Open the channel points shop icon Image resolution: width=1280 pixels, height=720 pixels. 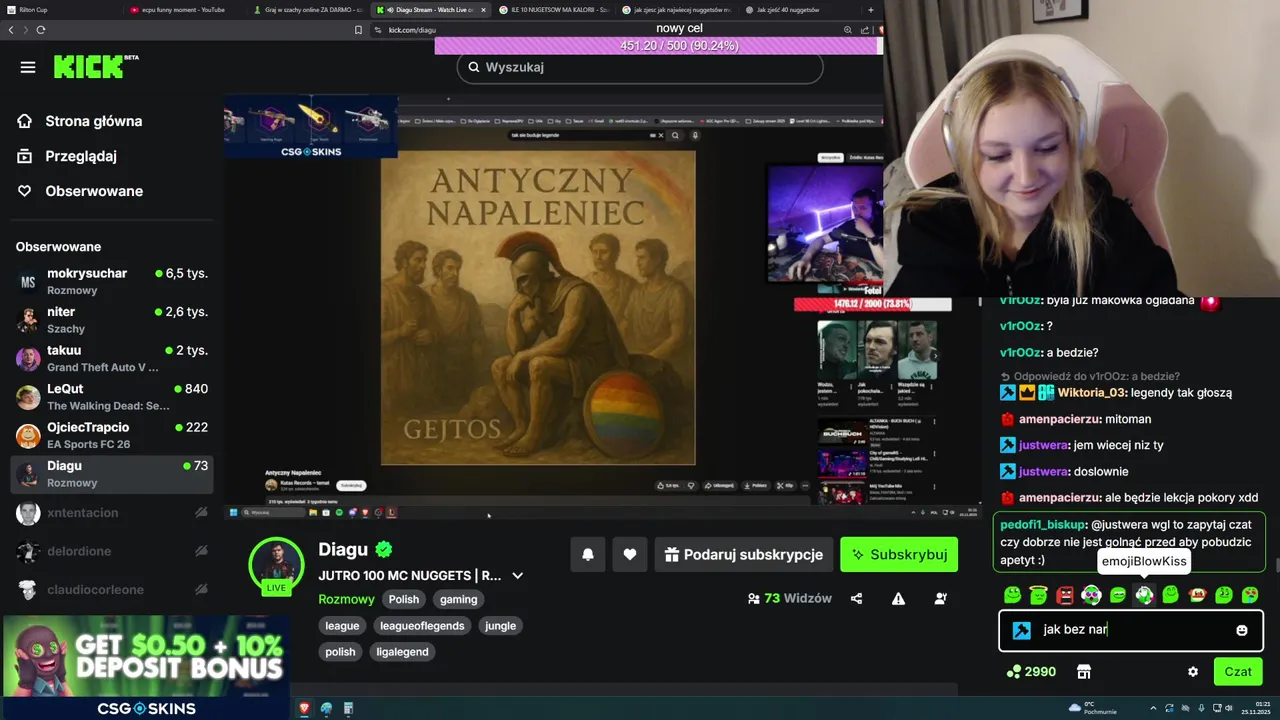coord(1083,672)
